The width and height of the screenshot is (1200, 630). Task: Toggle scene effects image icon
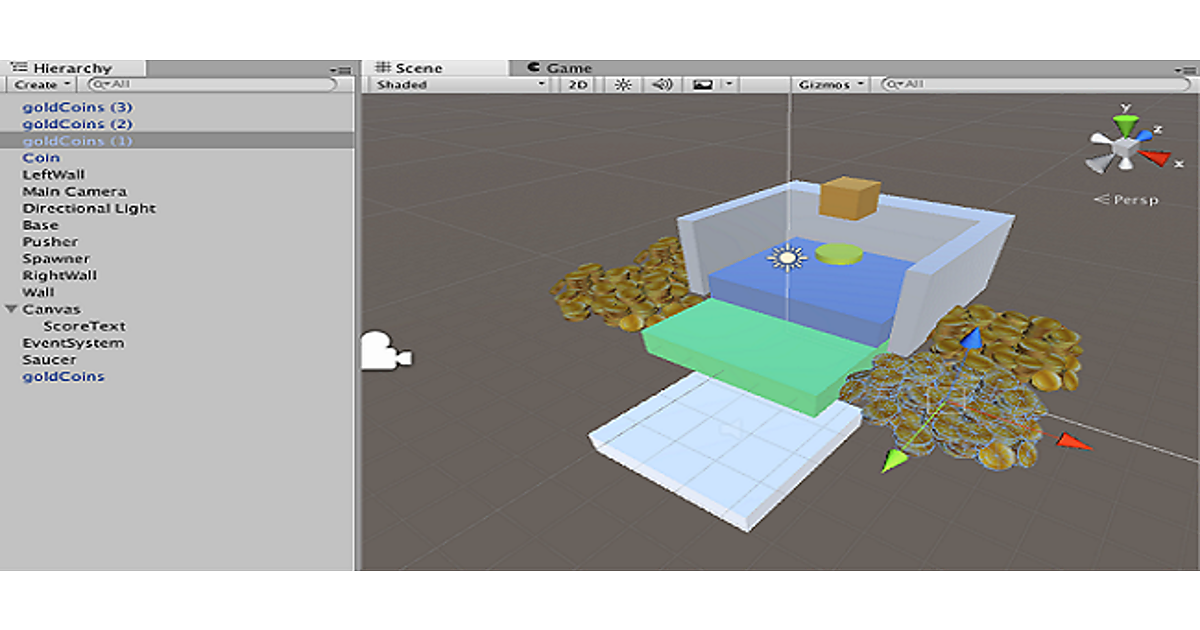[x=703, y=85]
